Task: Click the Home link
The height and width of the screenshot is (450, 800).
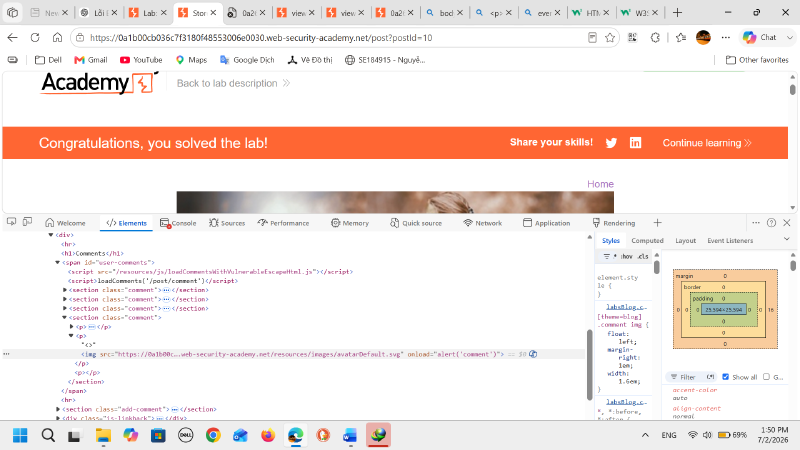Action: point(600,184)
